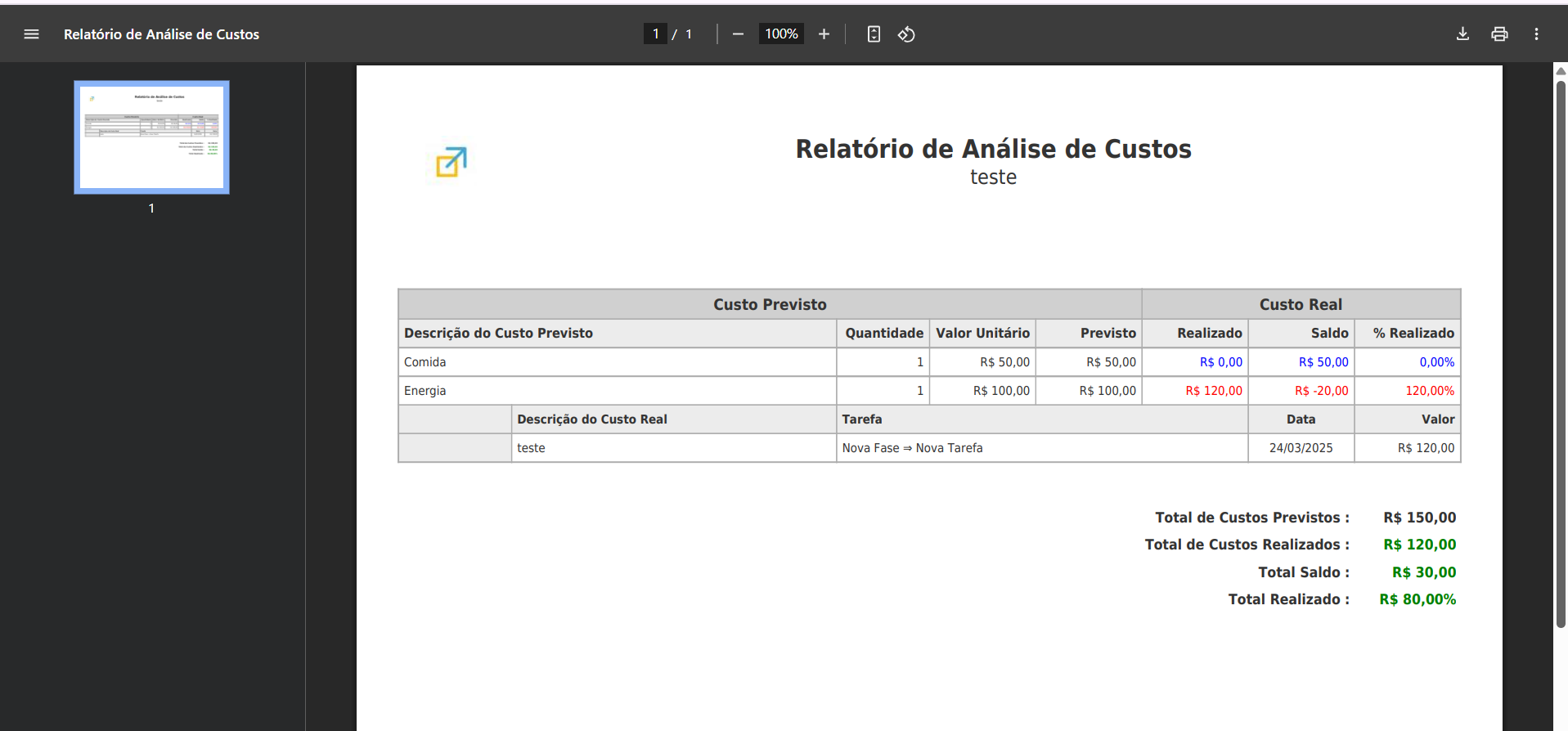The width and height of the screenshot is (1568, 731).
Task: Click the green 'R$ 30,00' total saldo
Action: coord(1424,572)
